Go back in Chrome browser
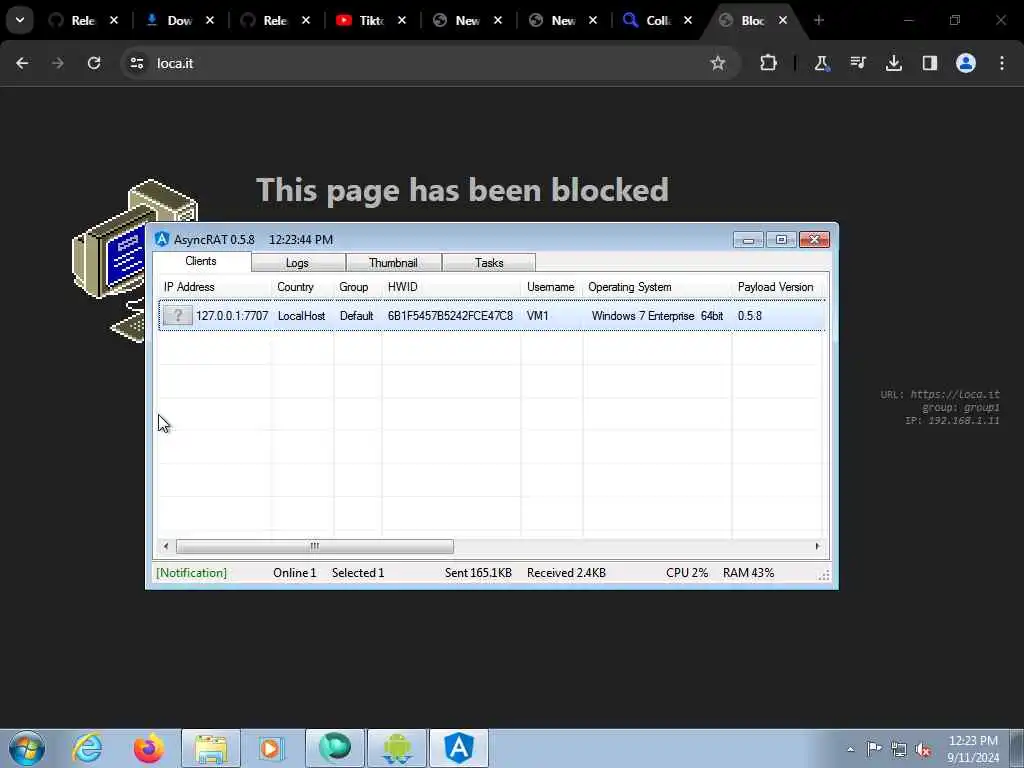The width and height of the screenshot is (1024, 768). pos(22,63)
